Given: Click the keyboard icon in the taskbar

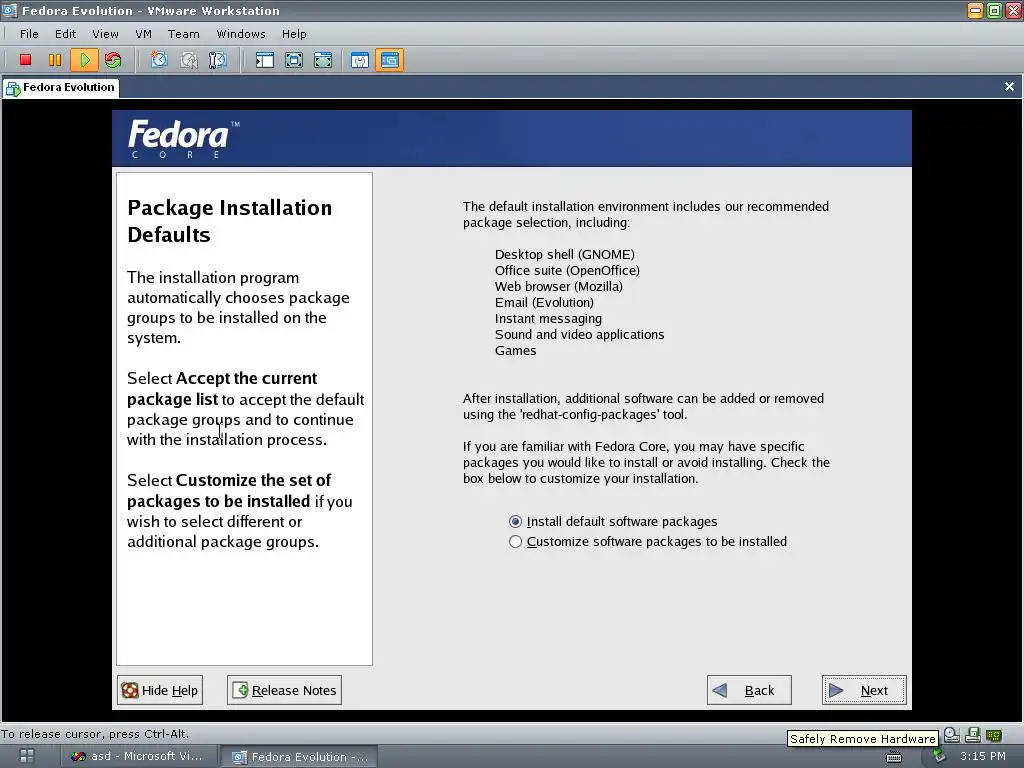Looking at the screenshot, I should (x=893, y=757).
